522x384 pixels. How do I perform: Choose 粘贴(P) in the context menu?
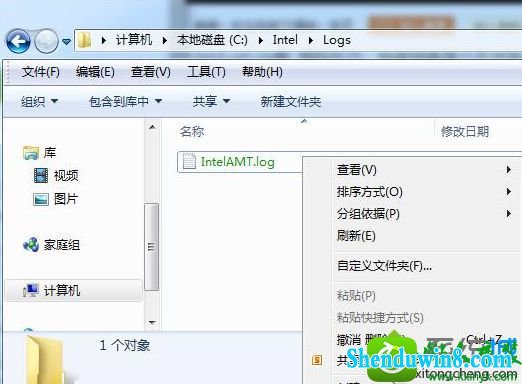coord(356,296)
